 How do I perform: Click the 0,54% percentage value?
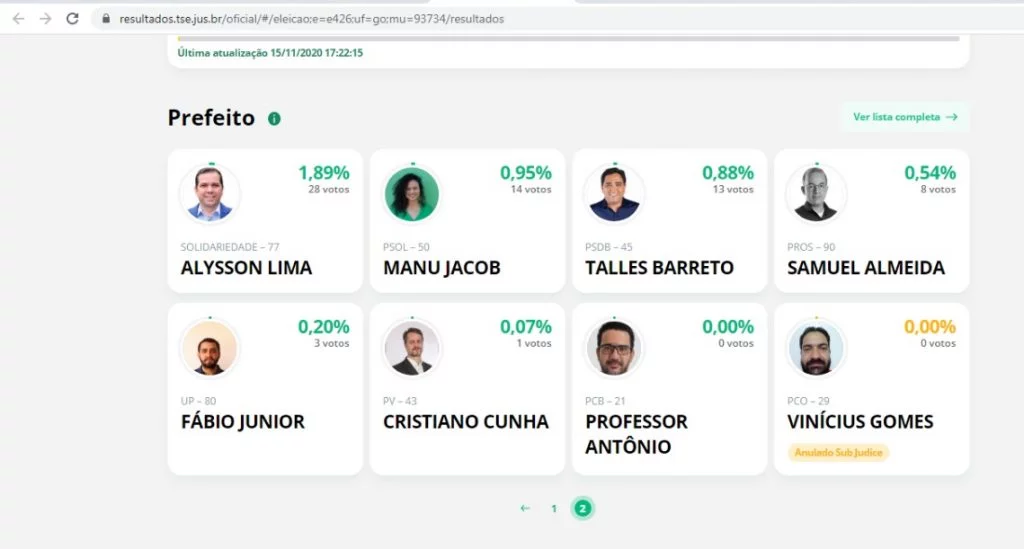(x=930, y=173)
